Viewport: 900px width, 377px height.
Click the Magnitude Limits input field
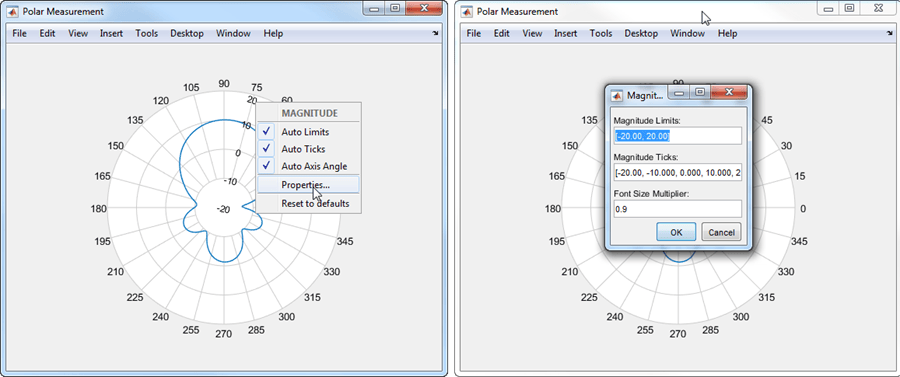pyautogui.click(x=677, y=136)
